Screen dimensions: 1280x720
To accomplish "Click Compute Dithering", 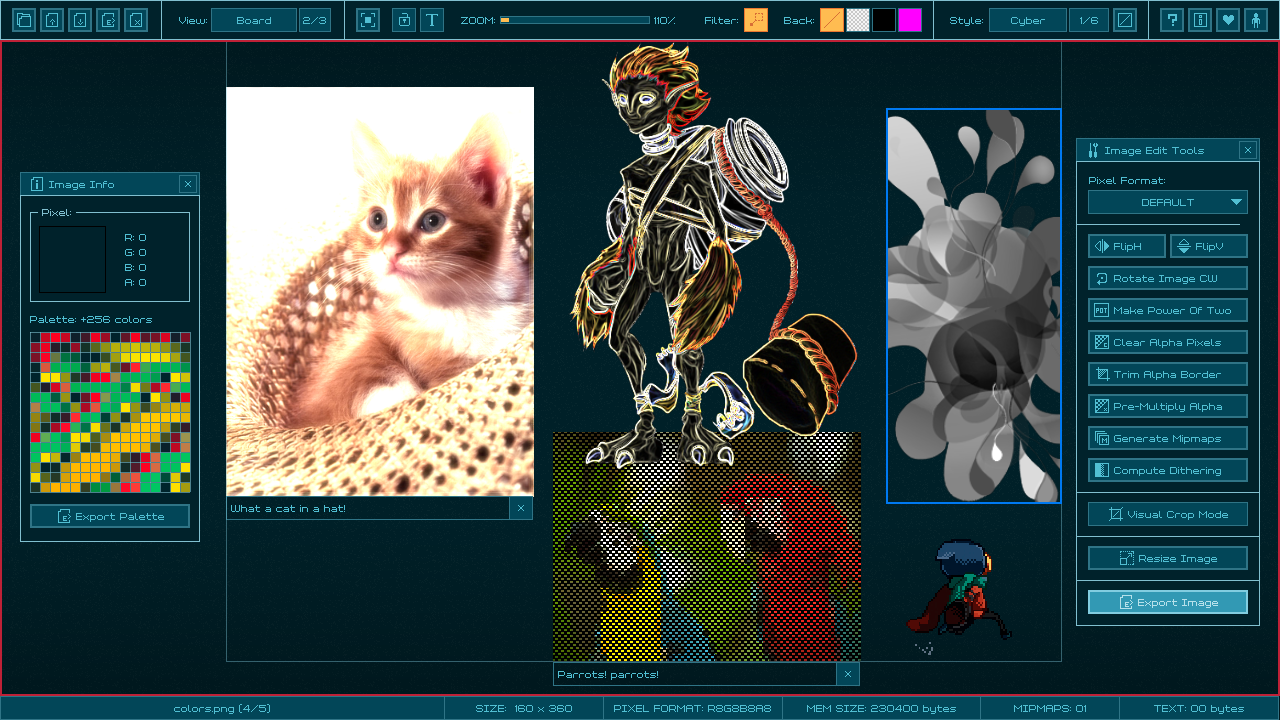I will click(x=1168, y=470).
